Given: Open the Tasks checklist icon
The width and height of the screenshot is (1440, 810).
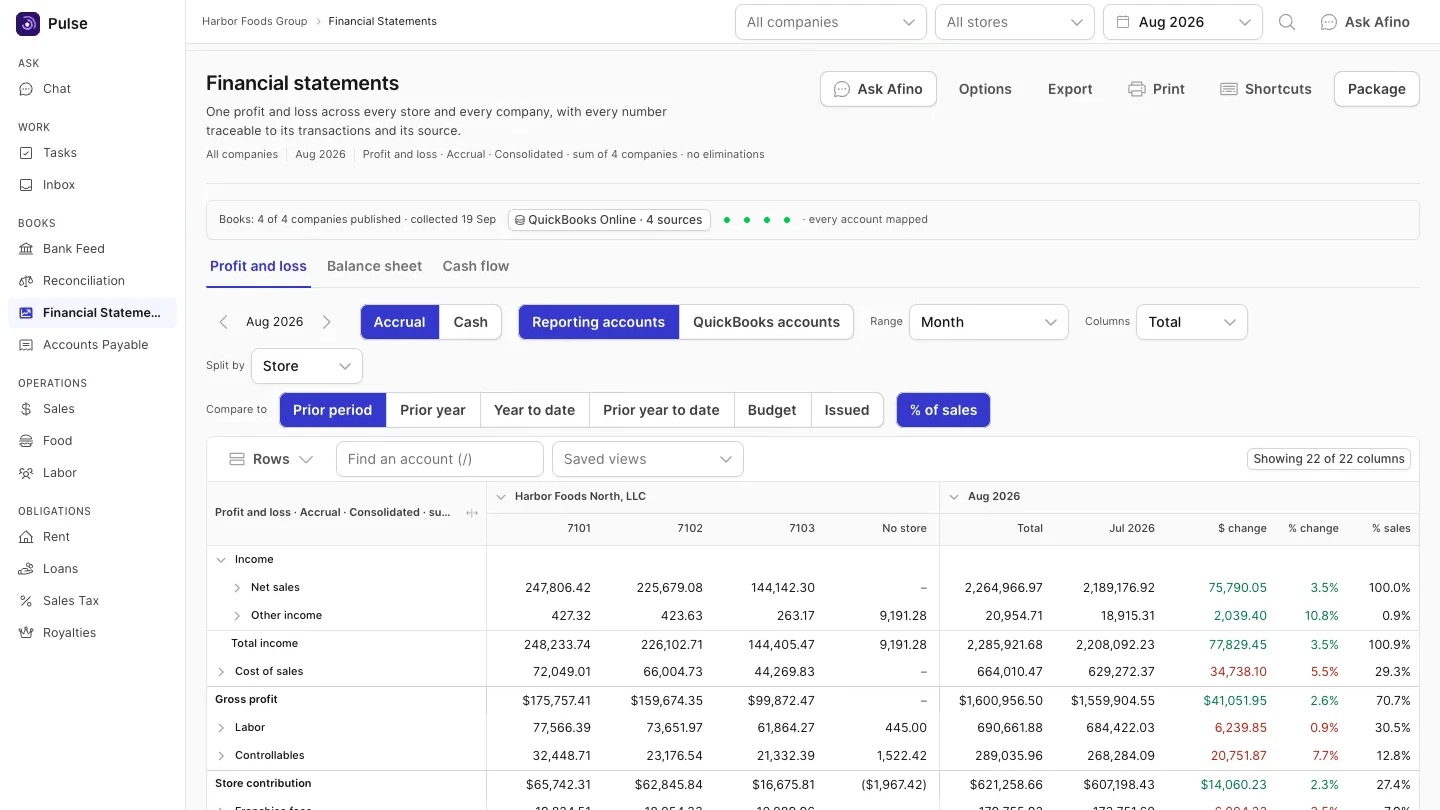Looking at the screenshot, I should coord(26,153).
